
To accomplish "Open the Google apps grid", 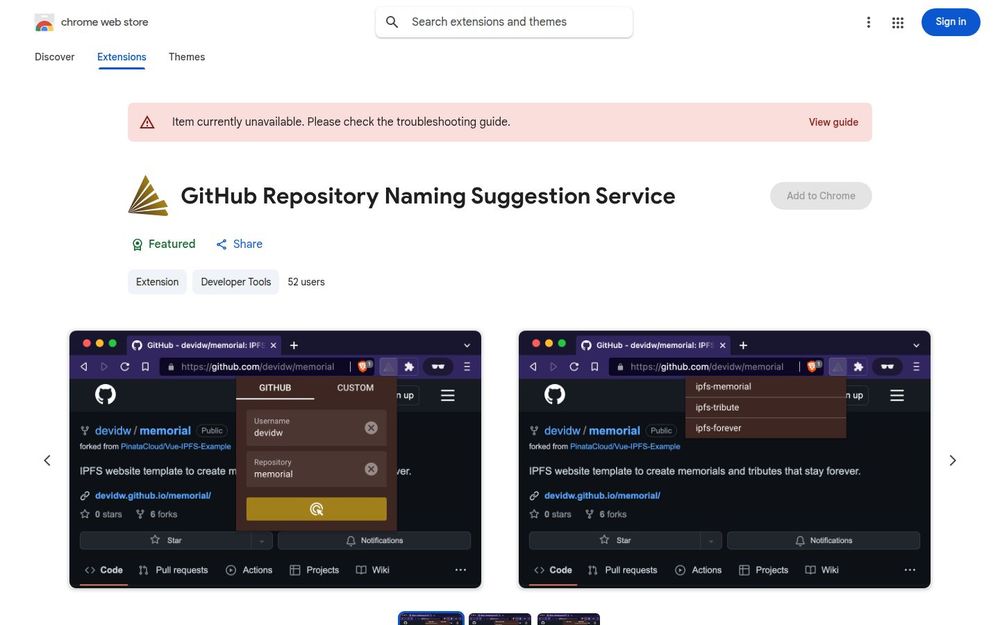I will pos(897,23).
